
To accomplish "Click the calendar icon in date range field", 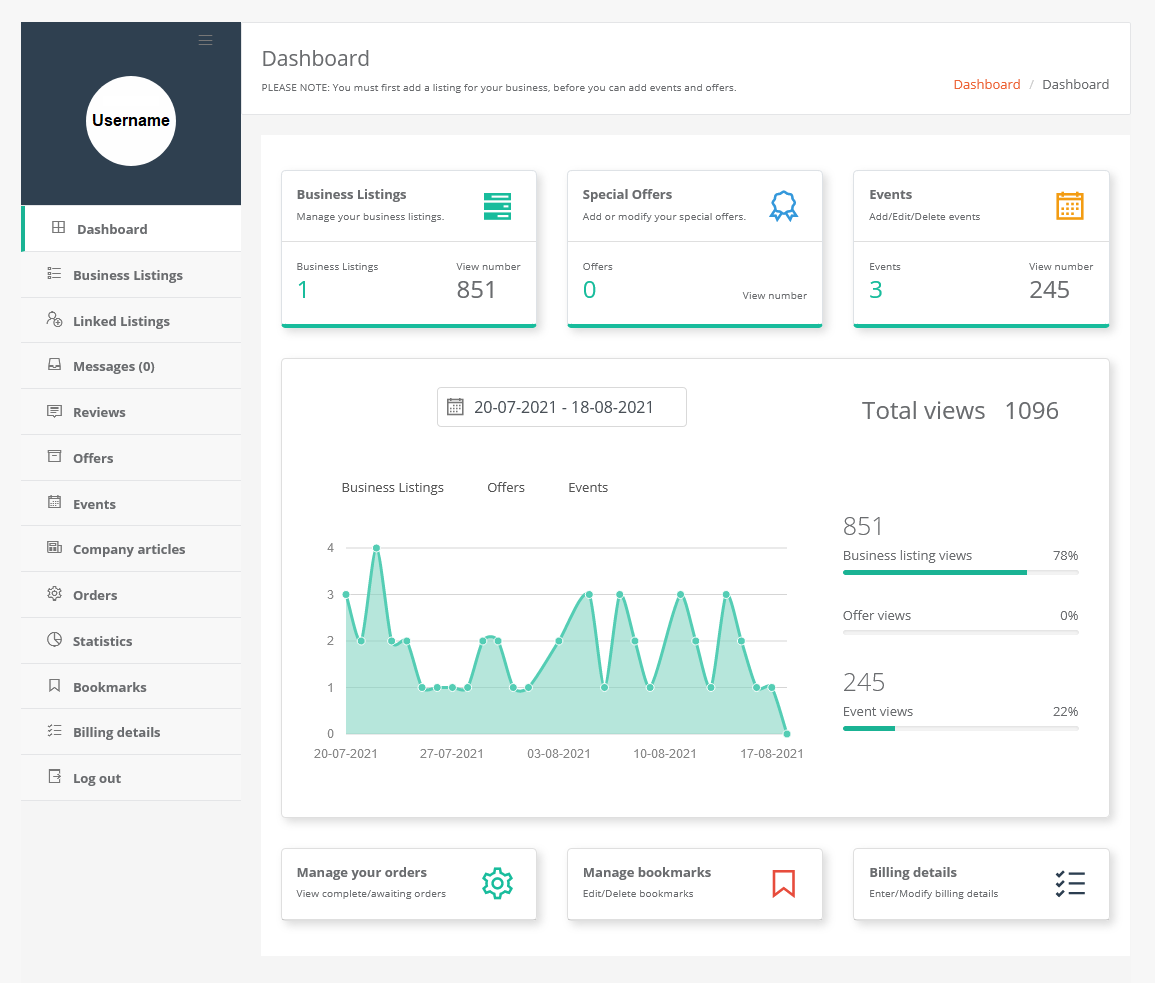I will click(455, 407).
